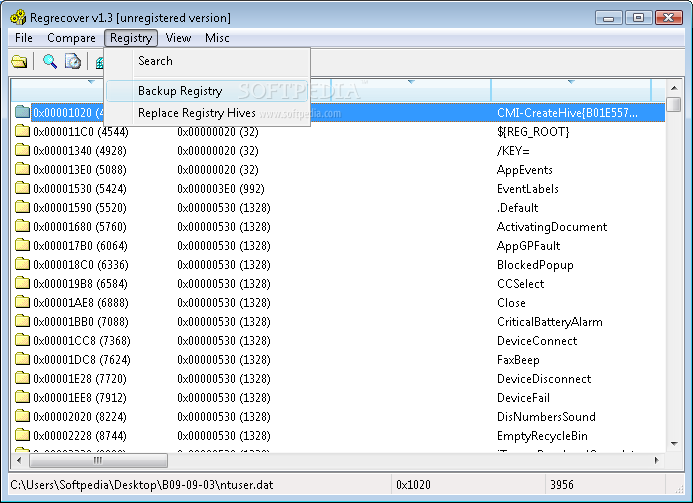Click the first column header sort arrow
Screen dimensions: 693x503
(x=91, y=82)
